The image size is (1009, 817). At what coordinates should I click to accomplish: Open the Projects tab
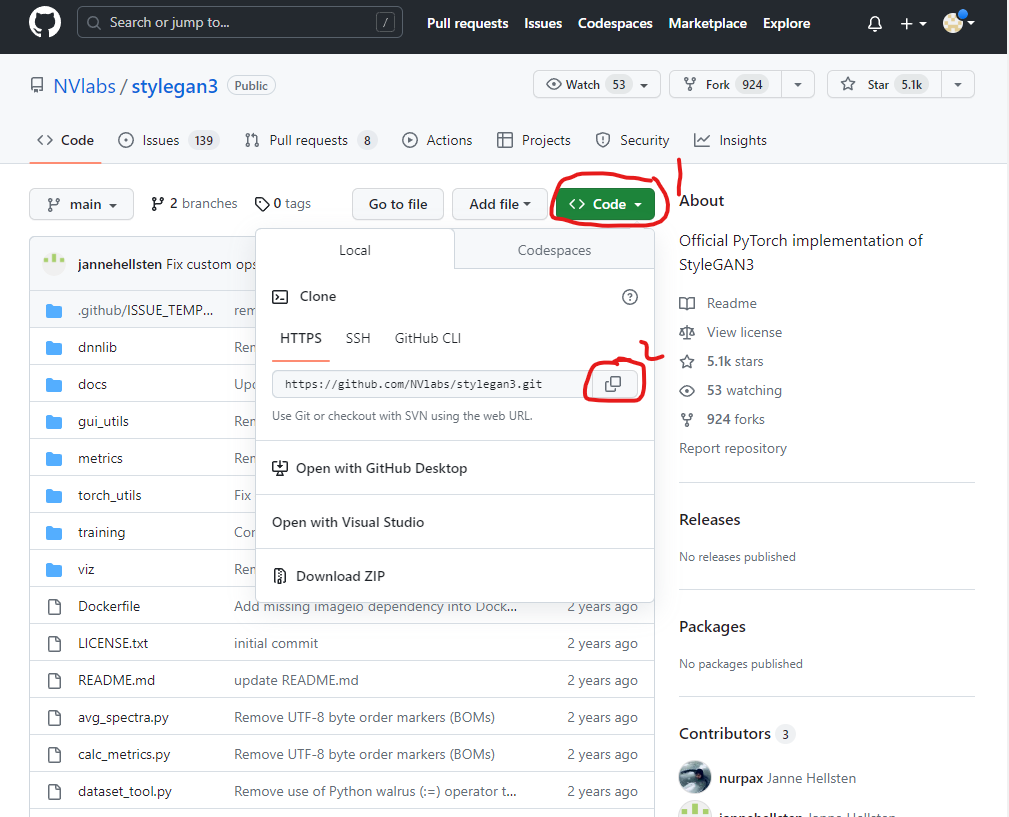pyautogui.click(x=534, y=140)
